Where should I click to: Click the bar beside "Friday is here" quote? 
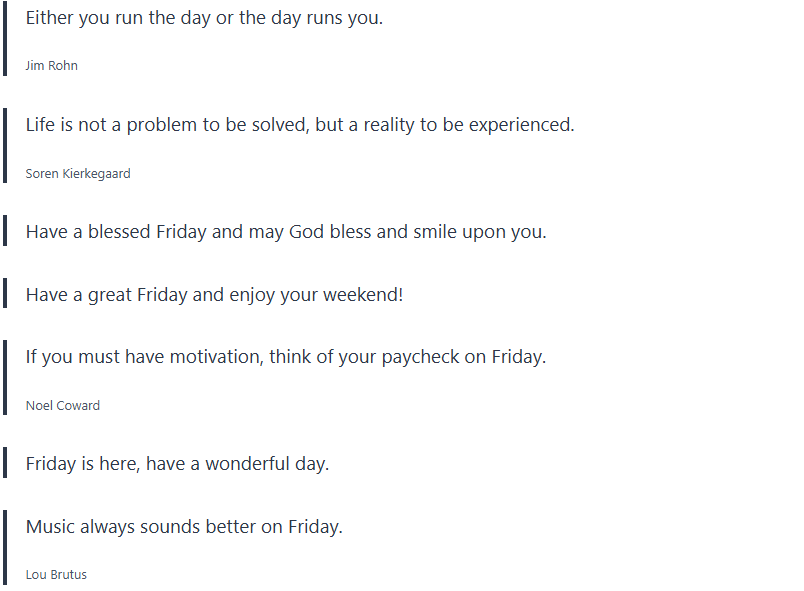5,463
